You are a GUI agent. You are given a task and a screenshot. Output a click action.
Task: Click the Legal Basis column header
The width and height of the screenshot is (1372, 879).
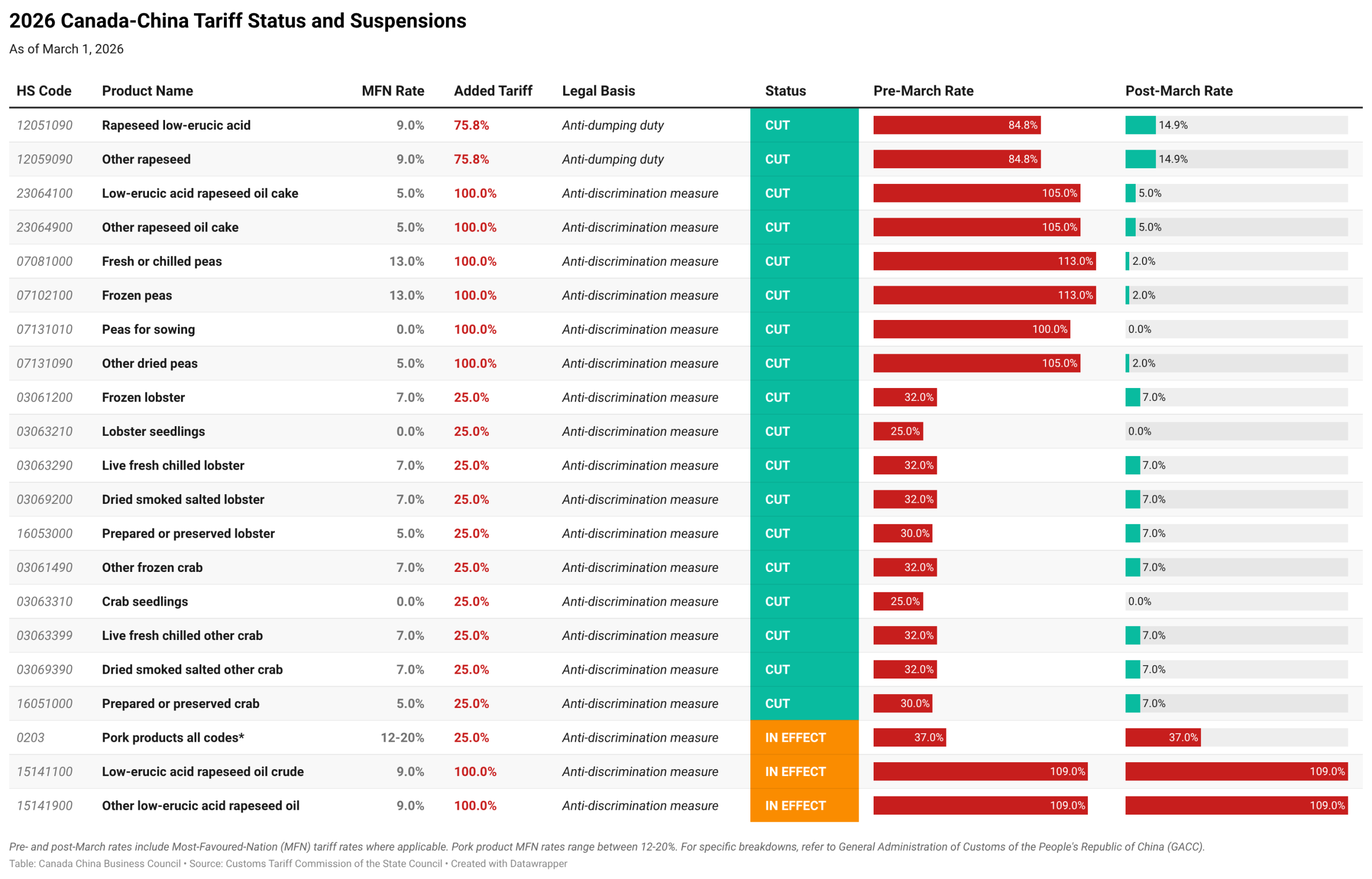click(x=598, y=91)
